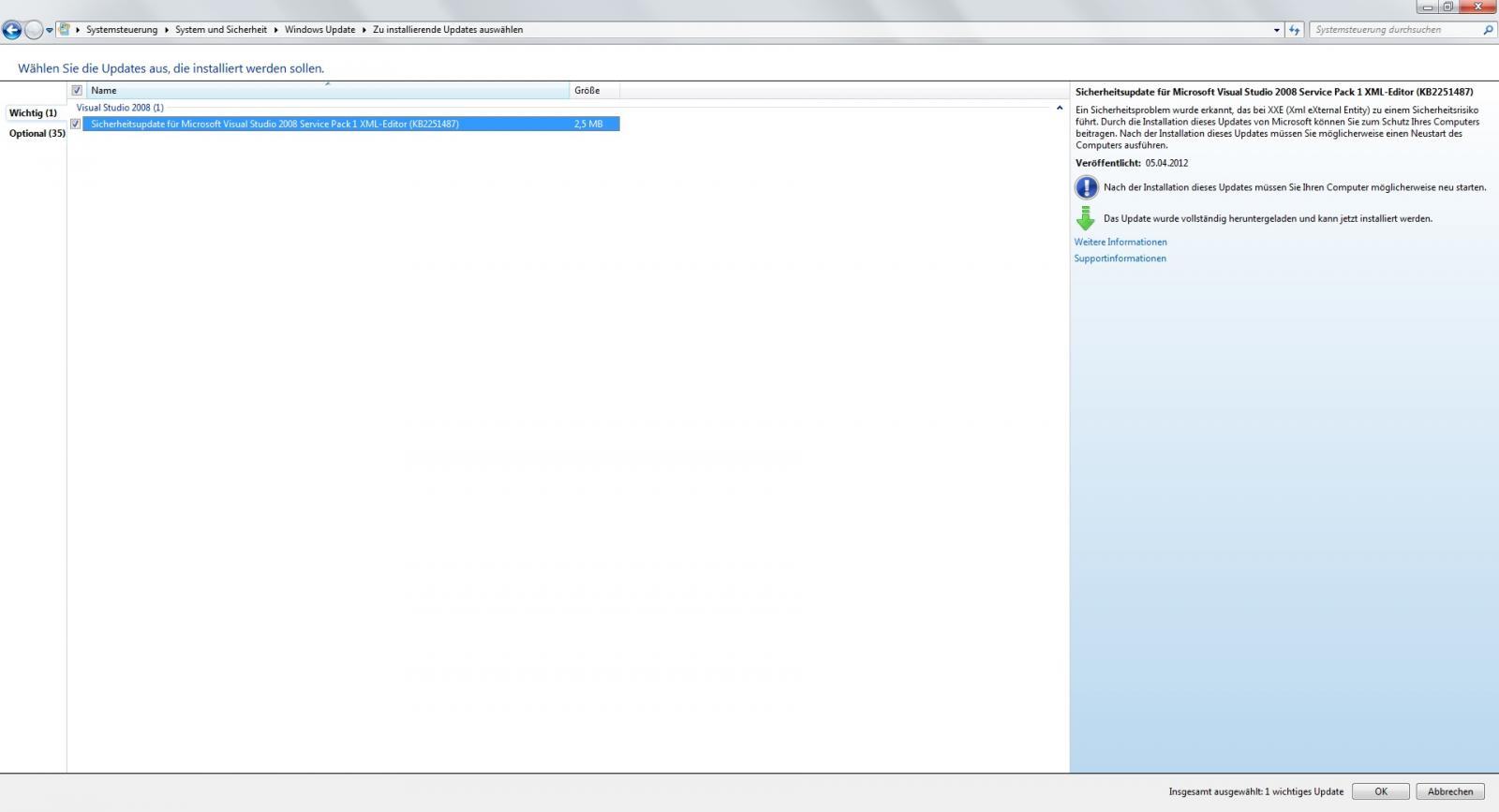The height and width of the screenshot is (812, 1499).
Task: Click 'Zu installierende Updates auswählen' breadcrumb
Action: tap(448, 30)
